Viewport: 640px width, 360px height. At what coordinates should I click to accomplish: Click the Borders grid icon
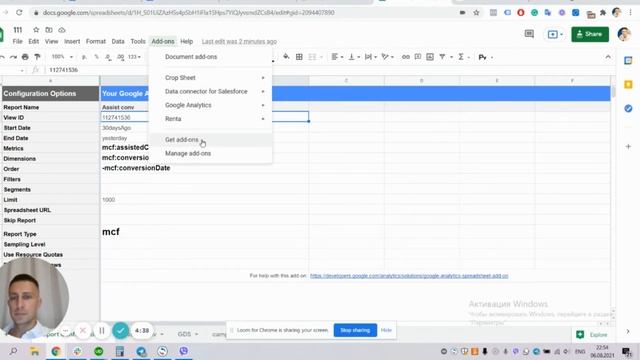tap(299, 57)
